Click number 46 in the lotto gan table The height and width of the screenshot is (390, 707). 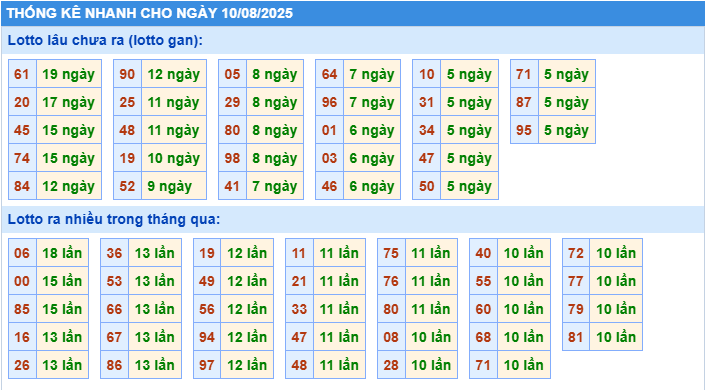330,186
